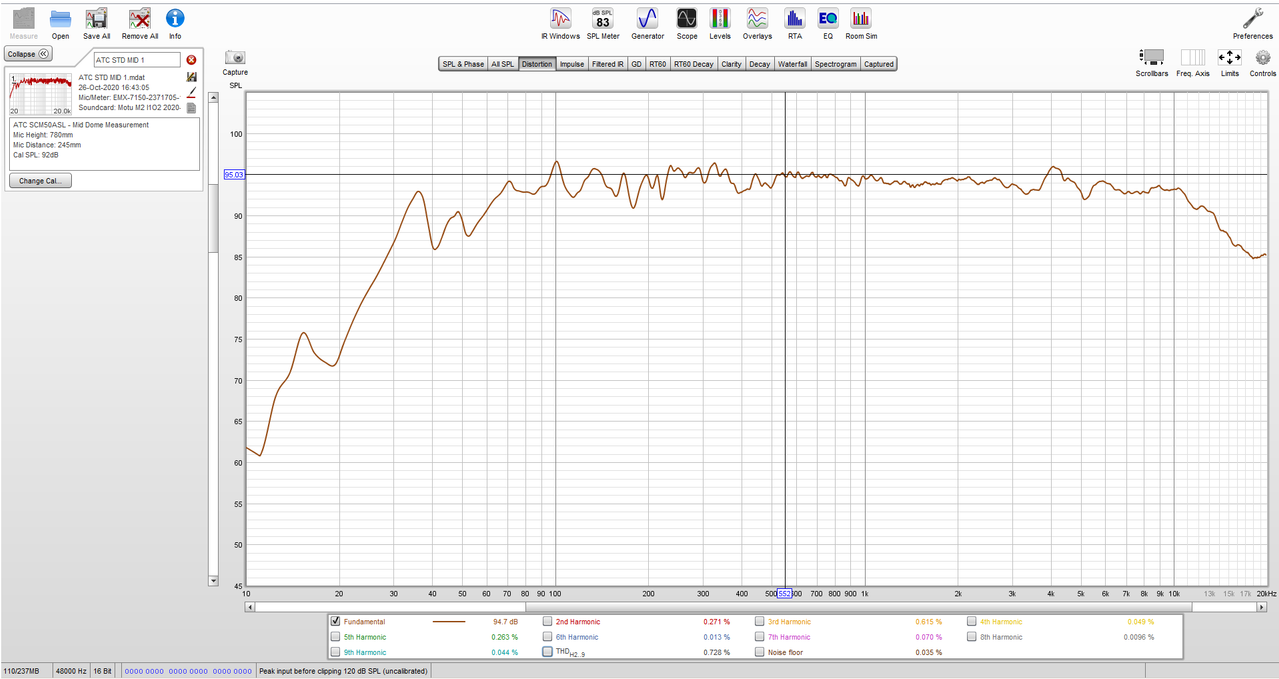The height and width of the screenshot is (679, 1279).
Task: Open the SPL Meter
Action: (x=603, y=18)
